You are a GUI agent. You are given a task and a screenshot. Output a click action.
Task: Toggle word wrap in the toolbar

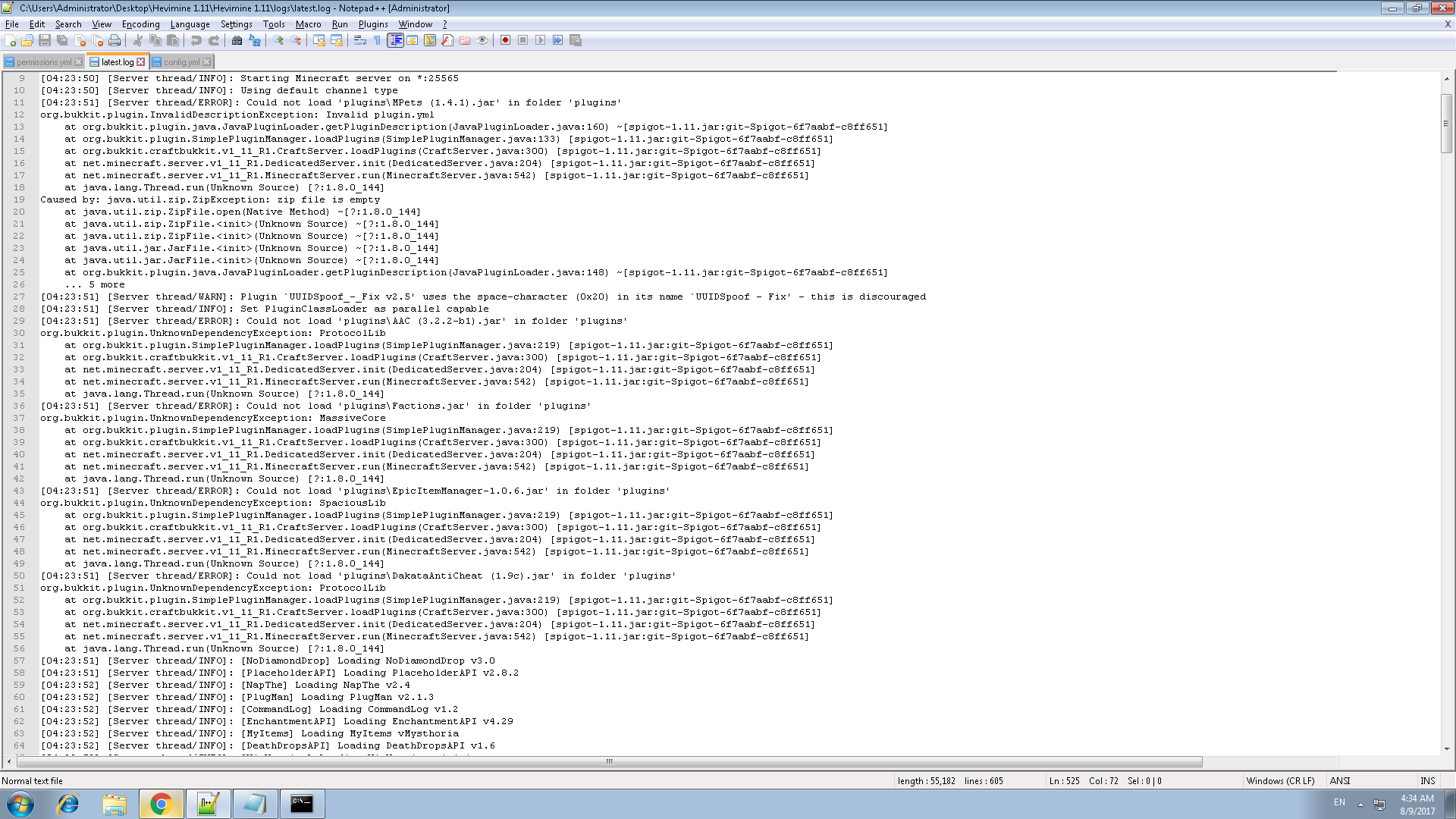[360, 40]
